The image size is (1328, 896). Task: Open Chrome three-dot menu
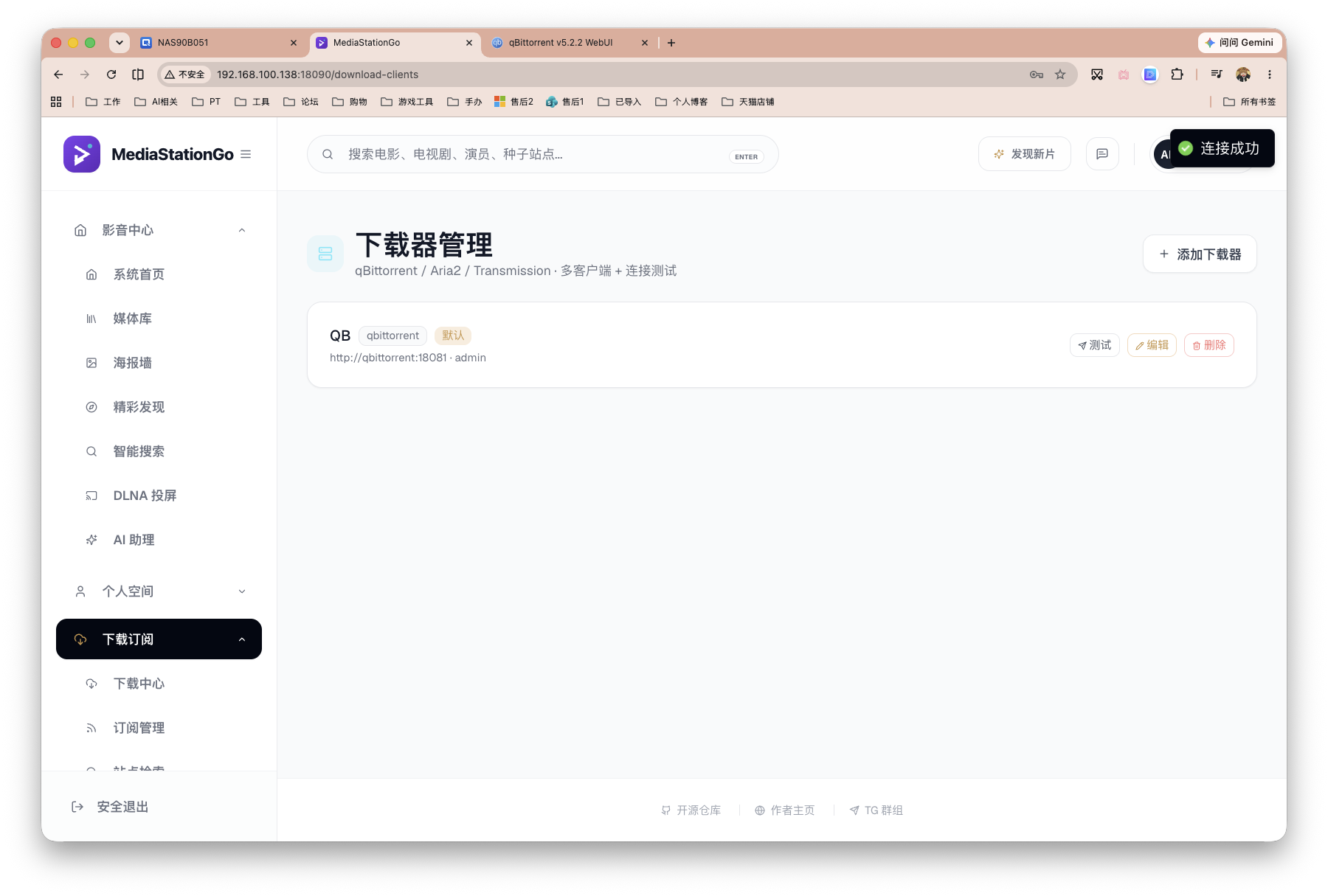pos(1270,74)
